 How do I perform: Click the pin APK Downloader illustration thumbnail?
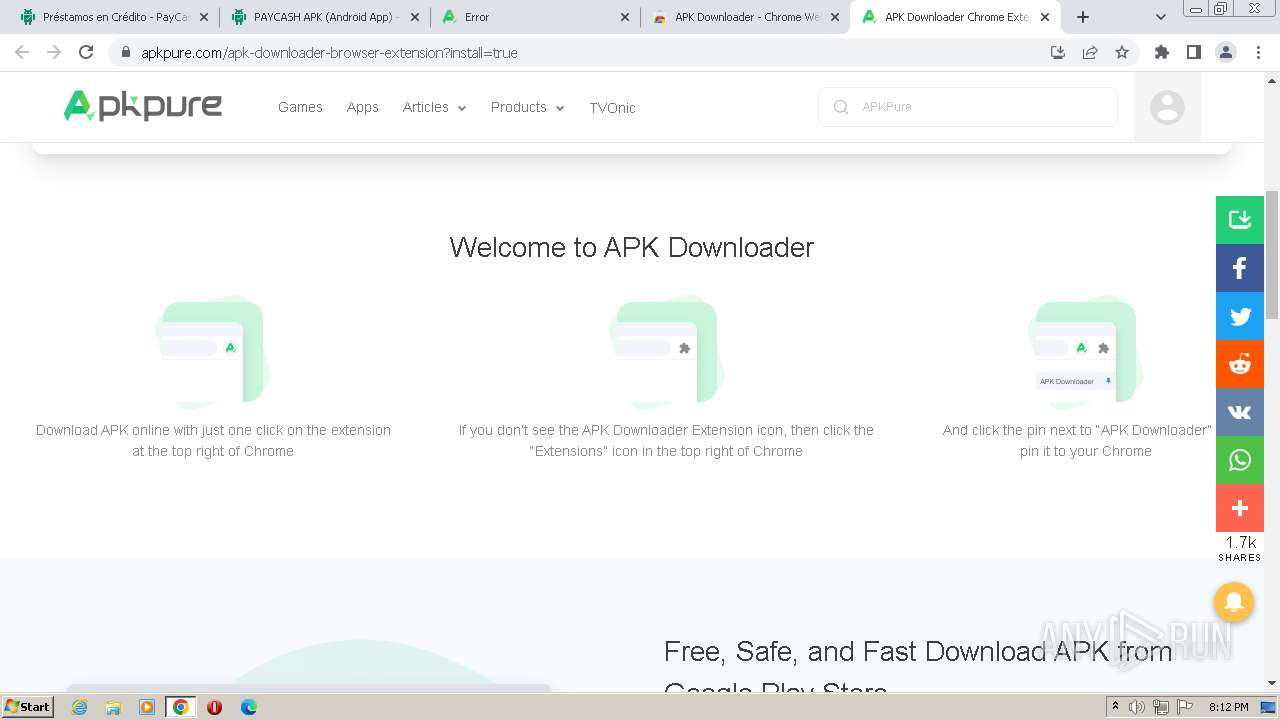click(1085, 352)
